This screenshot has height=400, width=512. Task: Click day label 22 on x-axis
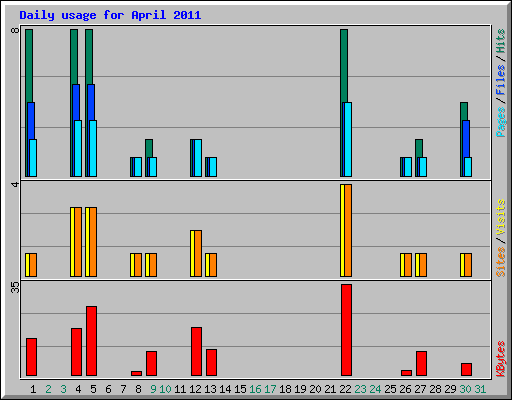tap(345, 389)
